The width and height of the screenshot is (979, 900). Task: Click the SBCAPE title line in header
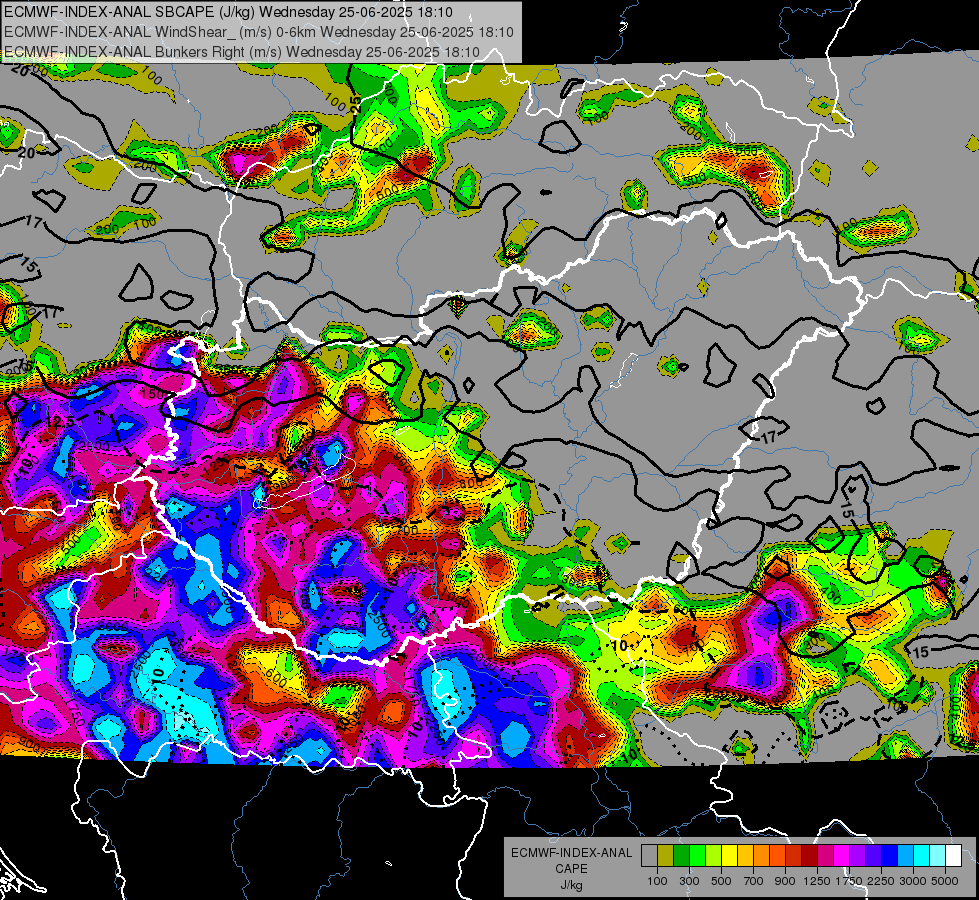[228, 12]
